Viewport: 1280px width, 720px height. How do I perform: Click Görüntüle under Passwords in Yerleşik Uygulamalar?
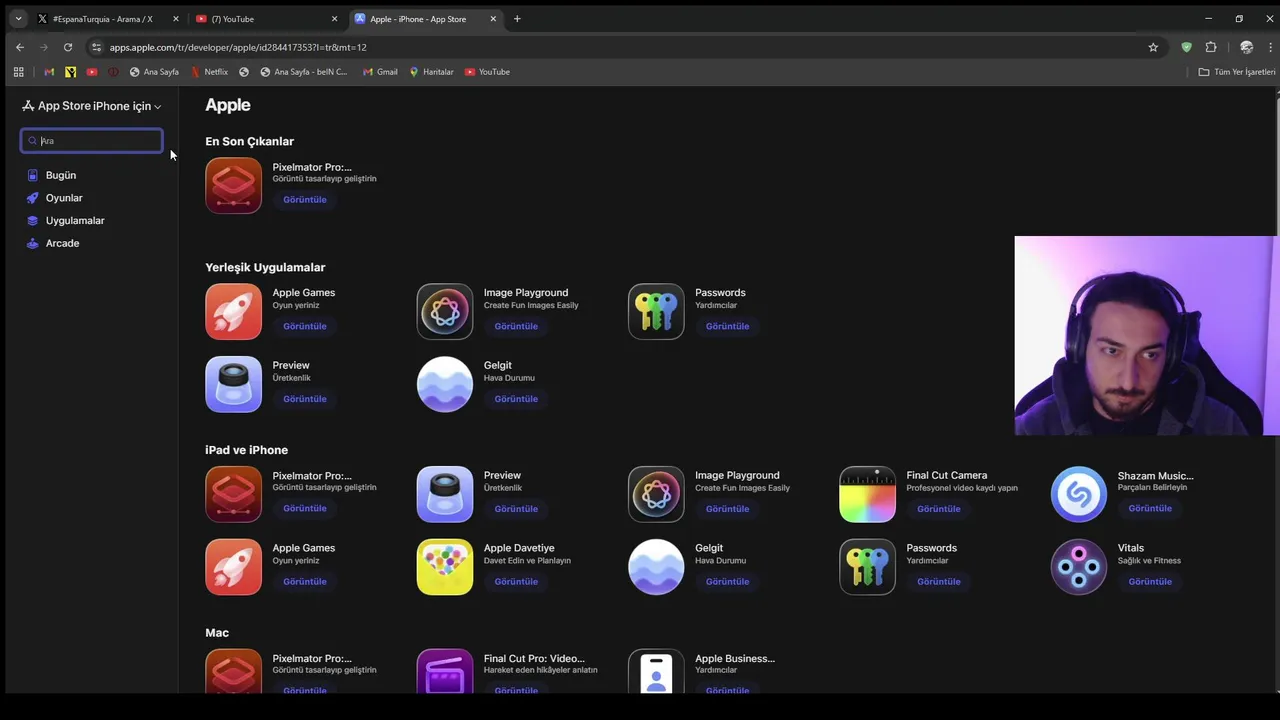point(727,326)
